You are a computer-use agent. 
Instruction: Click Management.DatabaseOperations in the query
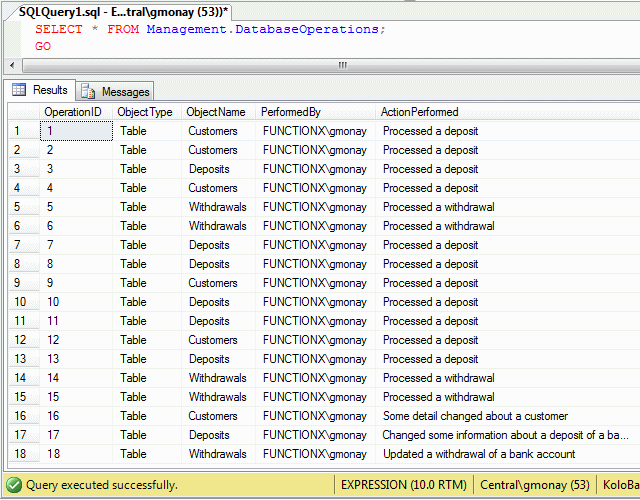coord(262,29)
